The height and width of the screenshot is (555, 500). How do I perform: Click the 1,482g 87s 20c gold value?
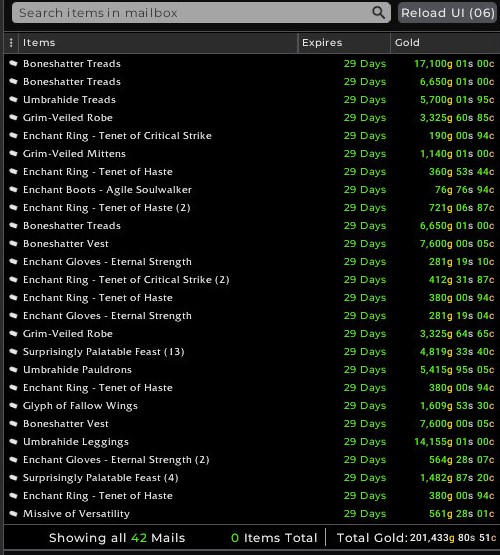coord(457,478)
